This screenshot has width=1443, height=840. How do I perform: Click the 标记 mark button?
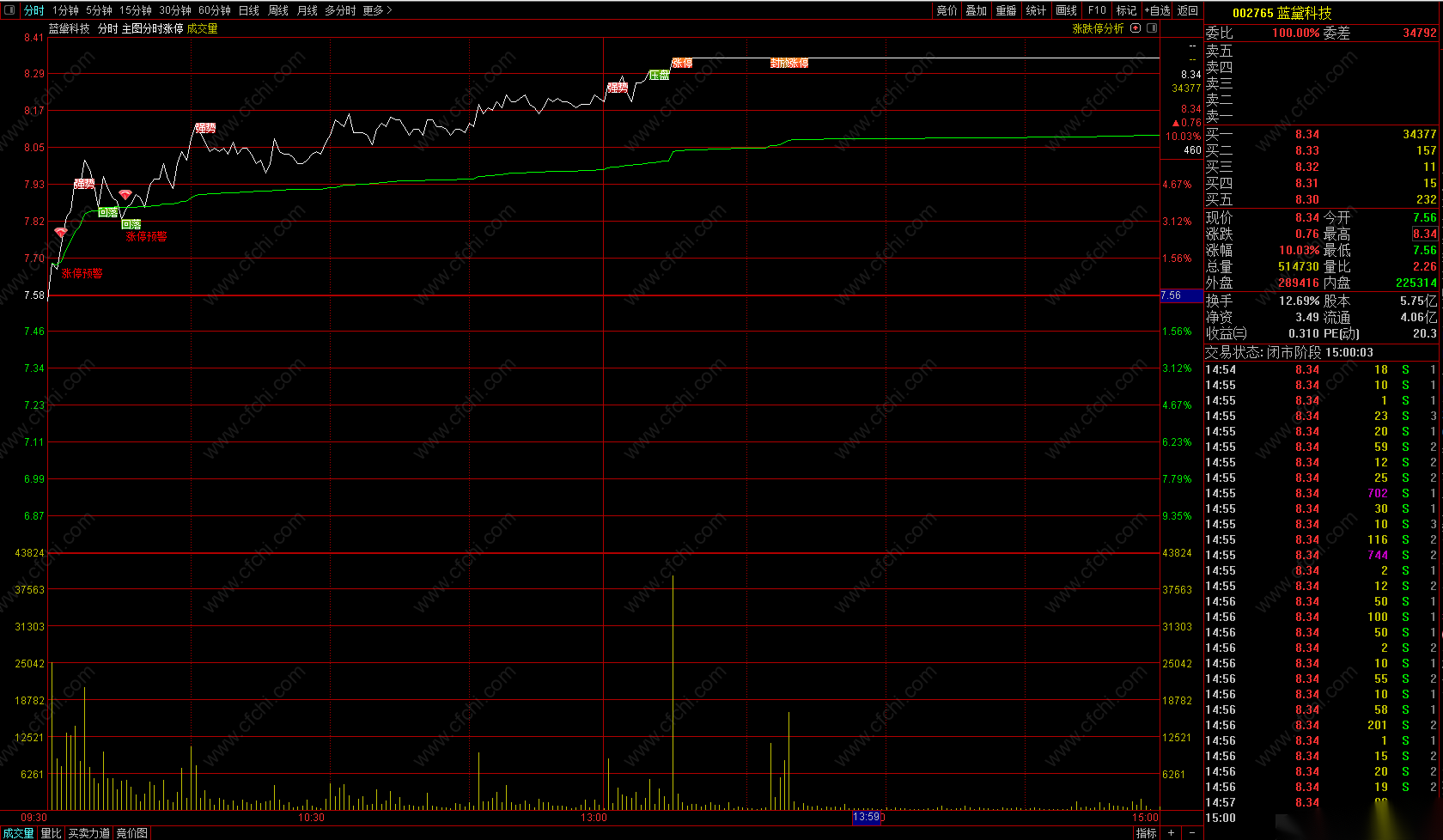(1126, 10)
